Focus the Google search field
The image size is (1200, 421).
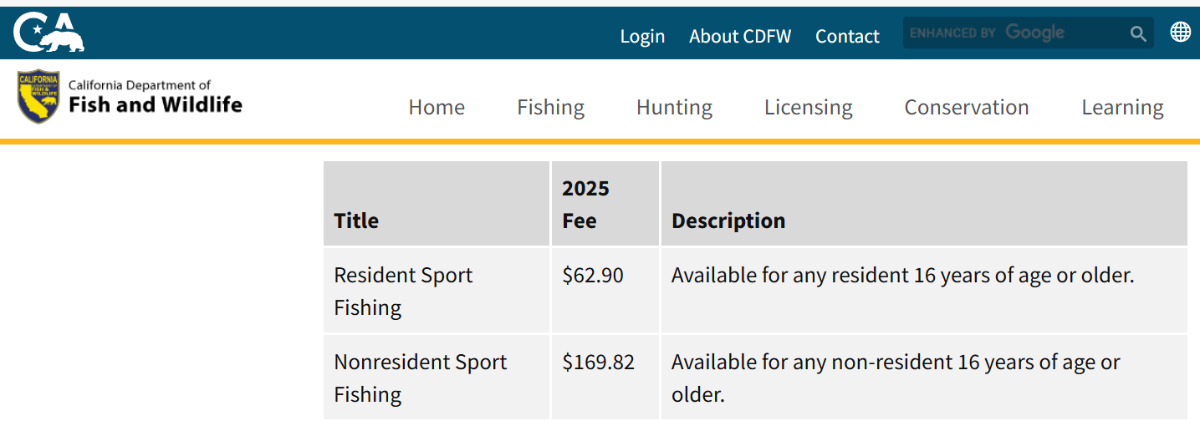tap(1010, 33)
